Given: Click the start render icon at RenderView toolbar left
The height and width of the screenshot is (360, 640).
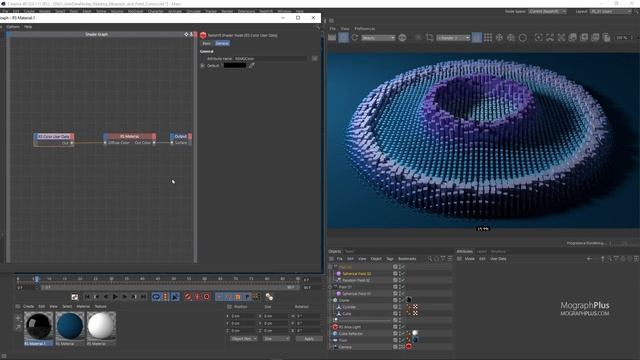Looking at the screenshot, I should [x=332, y=38].
